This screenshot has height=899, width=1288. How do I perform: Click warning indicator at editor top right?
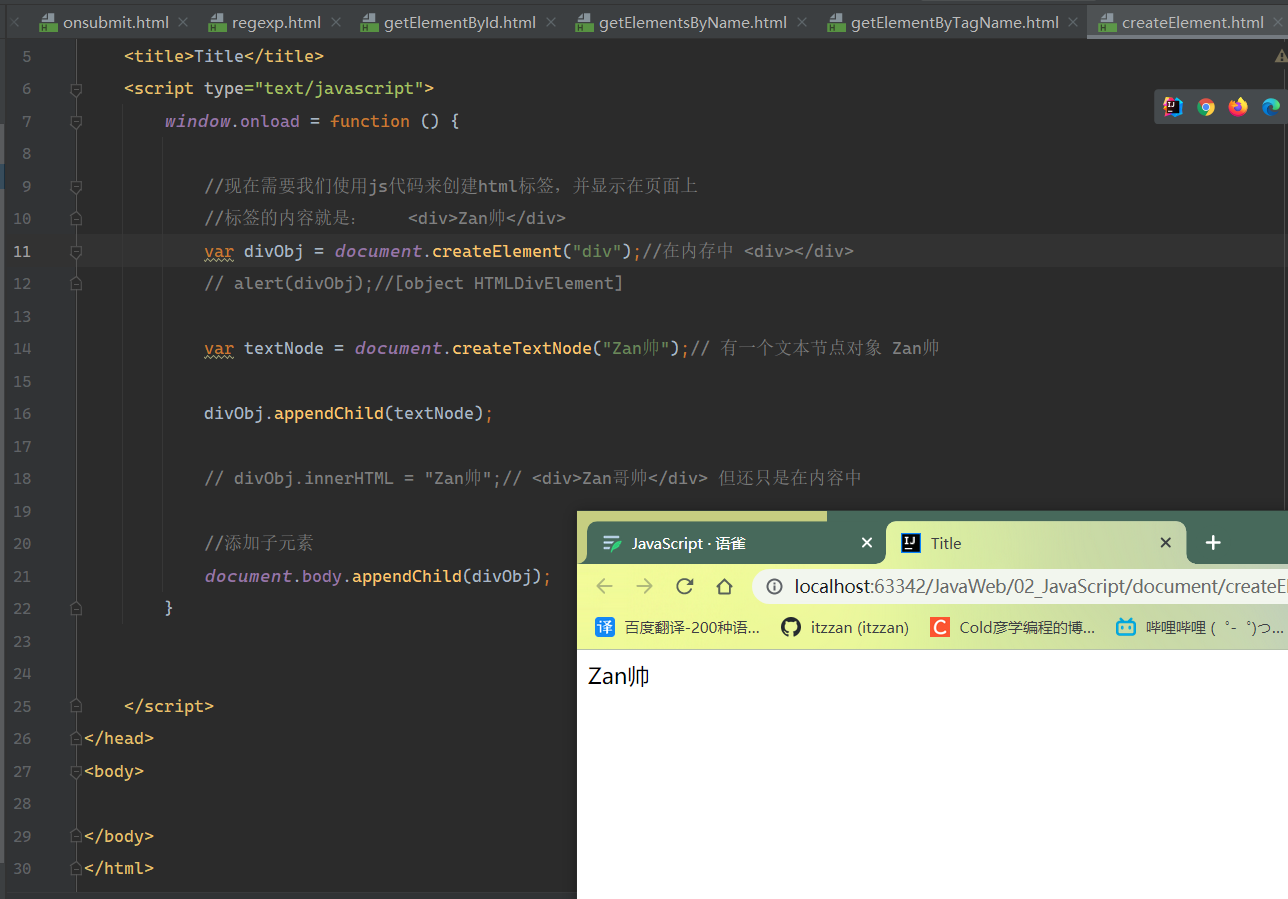1281,57
